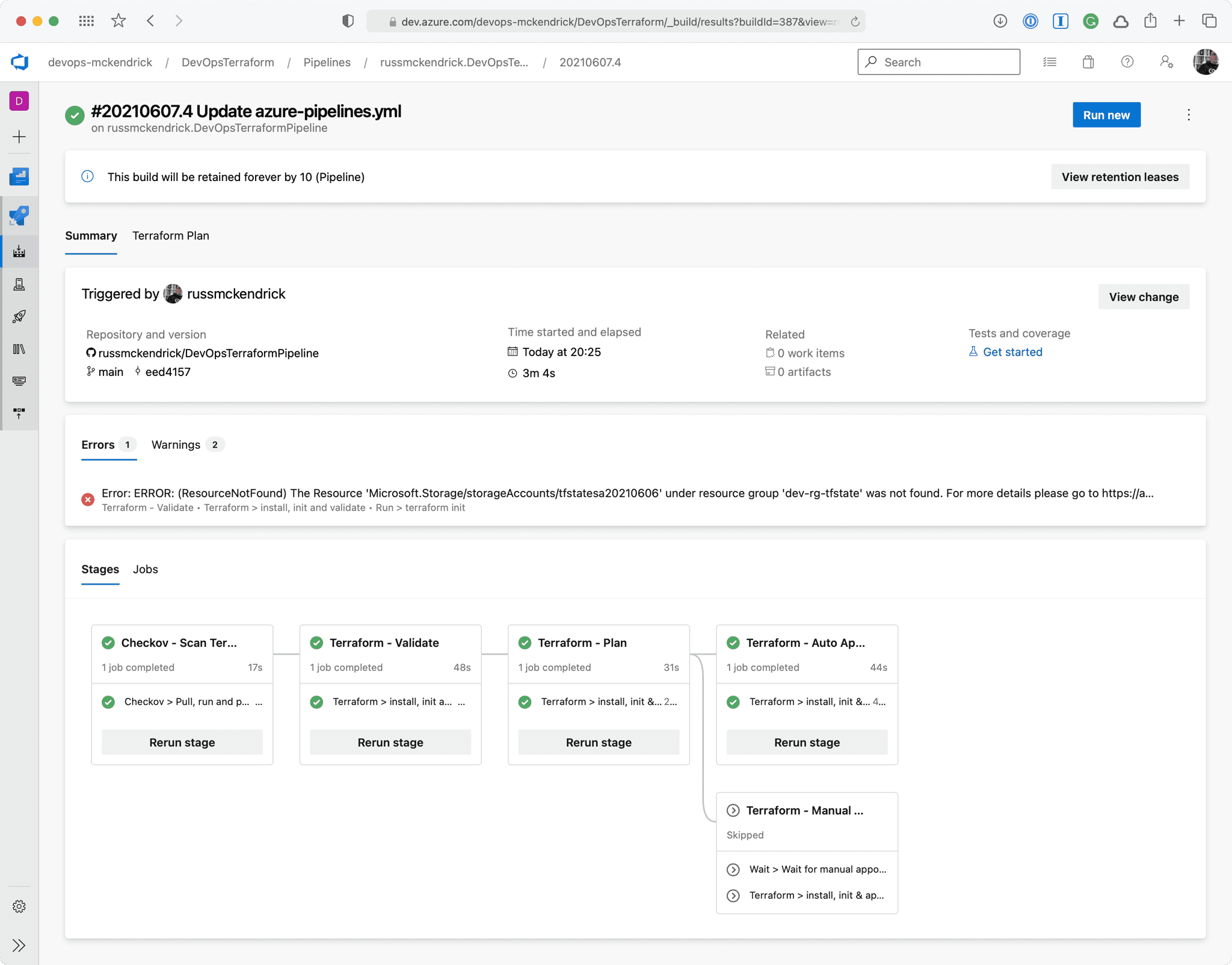Open the Marketplace shopping bag icon
Screen dimensions: 1232x965
pyautogui.click(x=1088, y=62)
